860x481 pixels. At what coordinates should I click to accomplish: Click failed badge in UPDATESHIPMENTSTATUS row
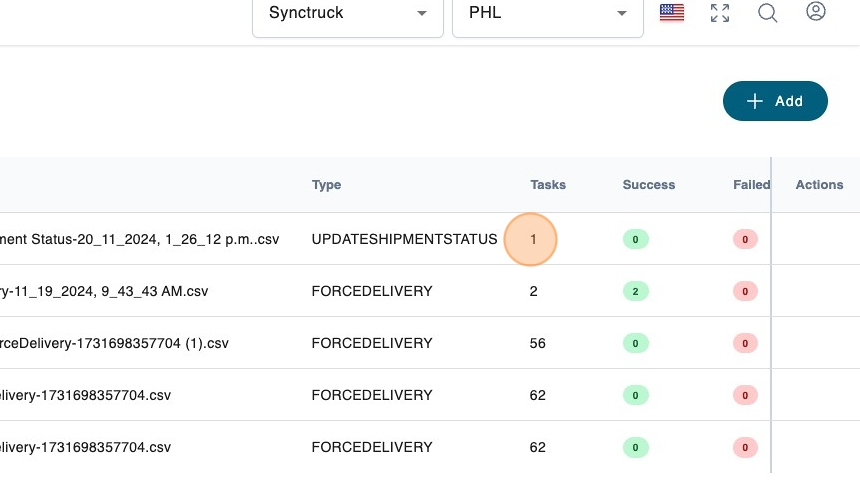click(x=744, y=240)
